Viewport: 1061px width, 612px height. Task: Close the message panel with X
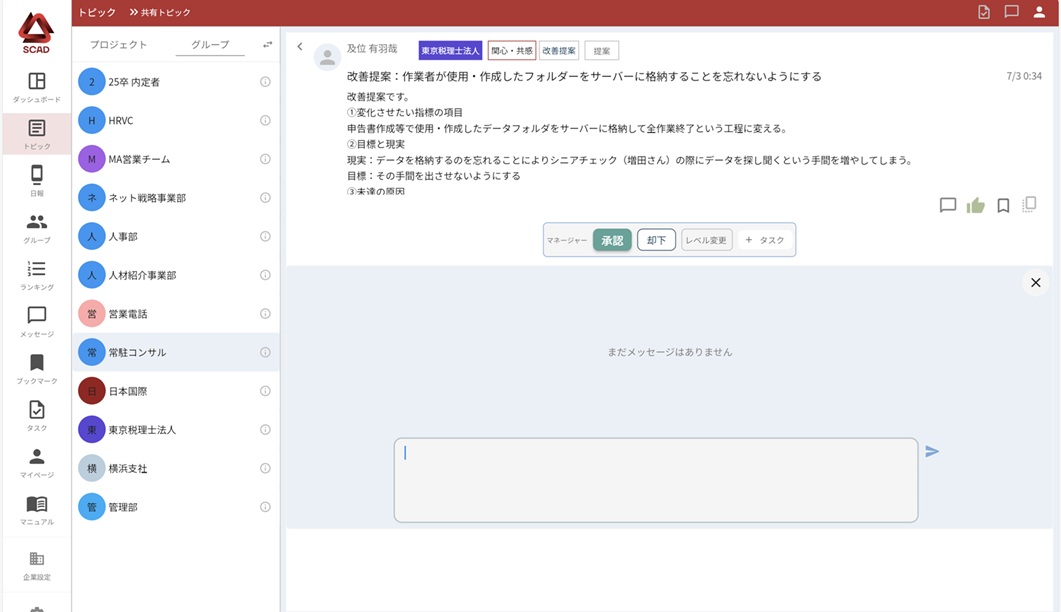point(1035,282)
